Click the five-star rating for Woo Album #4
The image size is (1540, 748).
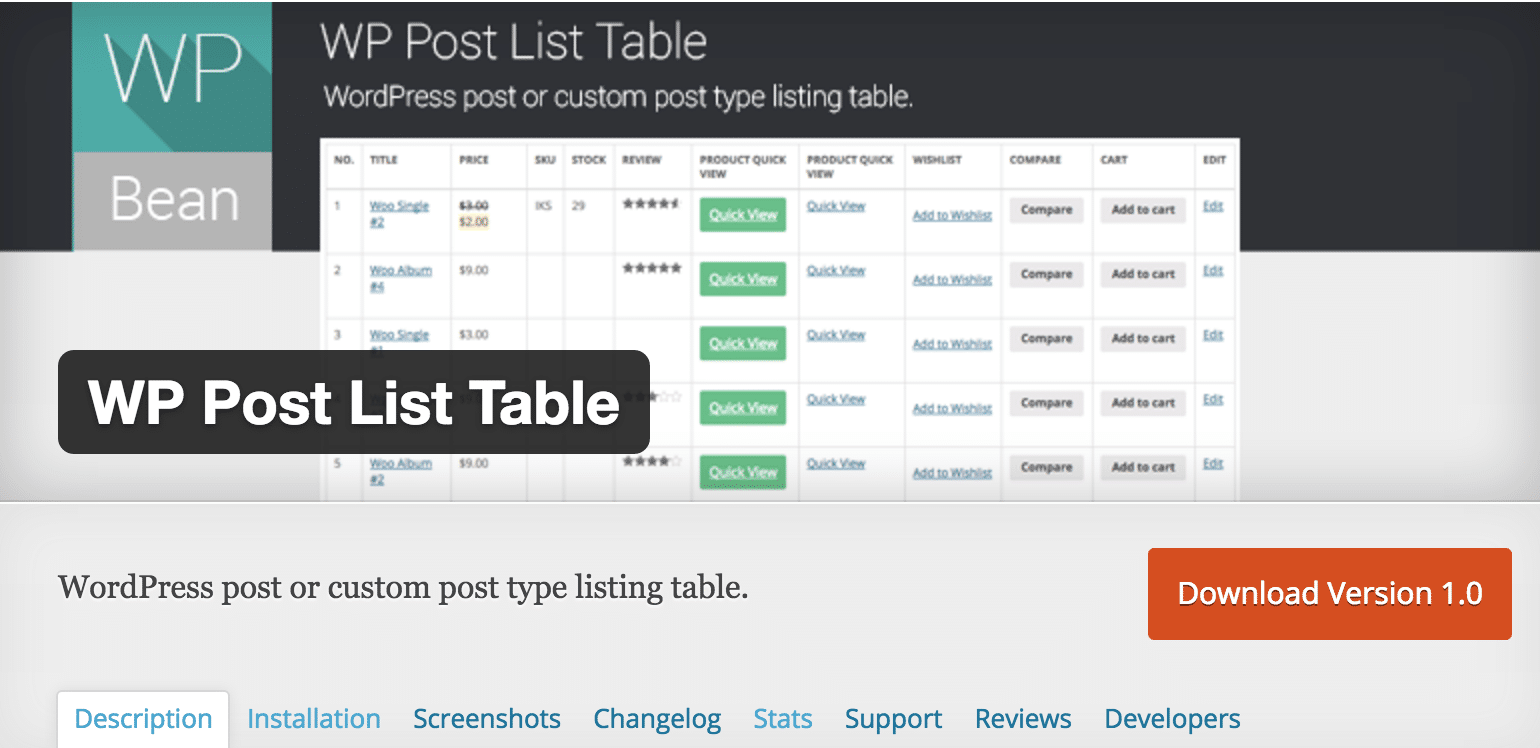(652, 268)
